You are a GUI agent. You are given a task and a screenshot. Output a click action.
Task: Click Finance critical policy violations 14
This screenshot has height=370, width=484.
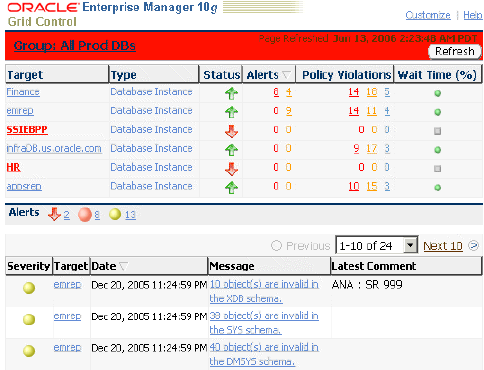coord(354,92)
